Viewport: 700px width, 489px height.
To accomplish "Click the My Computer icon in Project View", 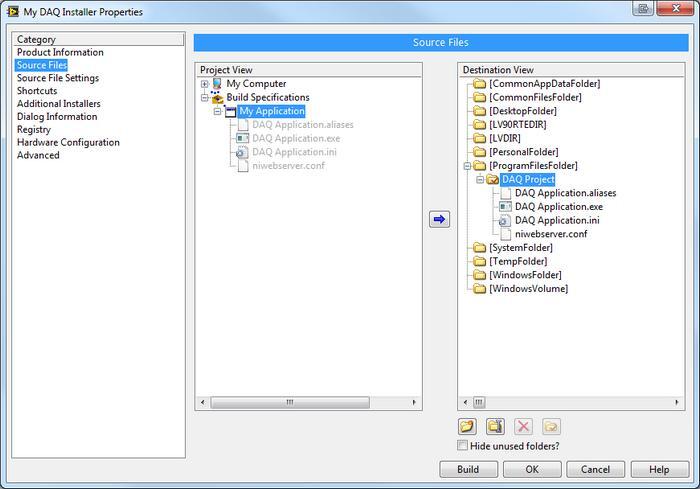I will (x=217, y=84).
